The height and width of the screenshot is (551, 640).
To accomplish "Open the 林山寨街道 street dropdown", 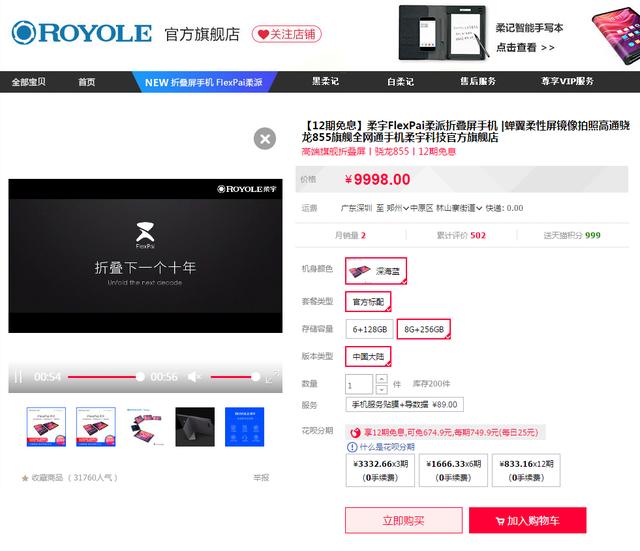I will pyautogui.click(x=459, y=208).
